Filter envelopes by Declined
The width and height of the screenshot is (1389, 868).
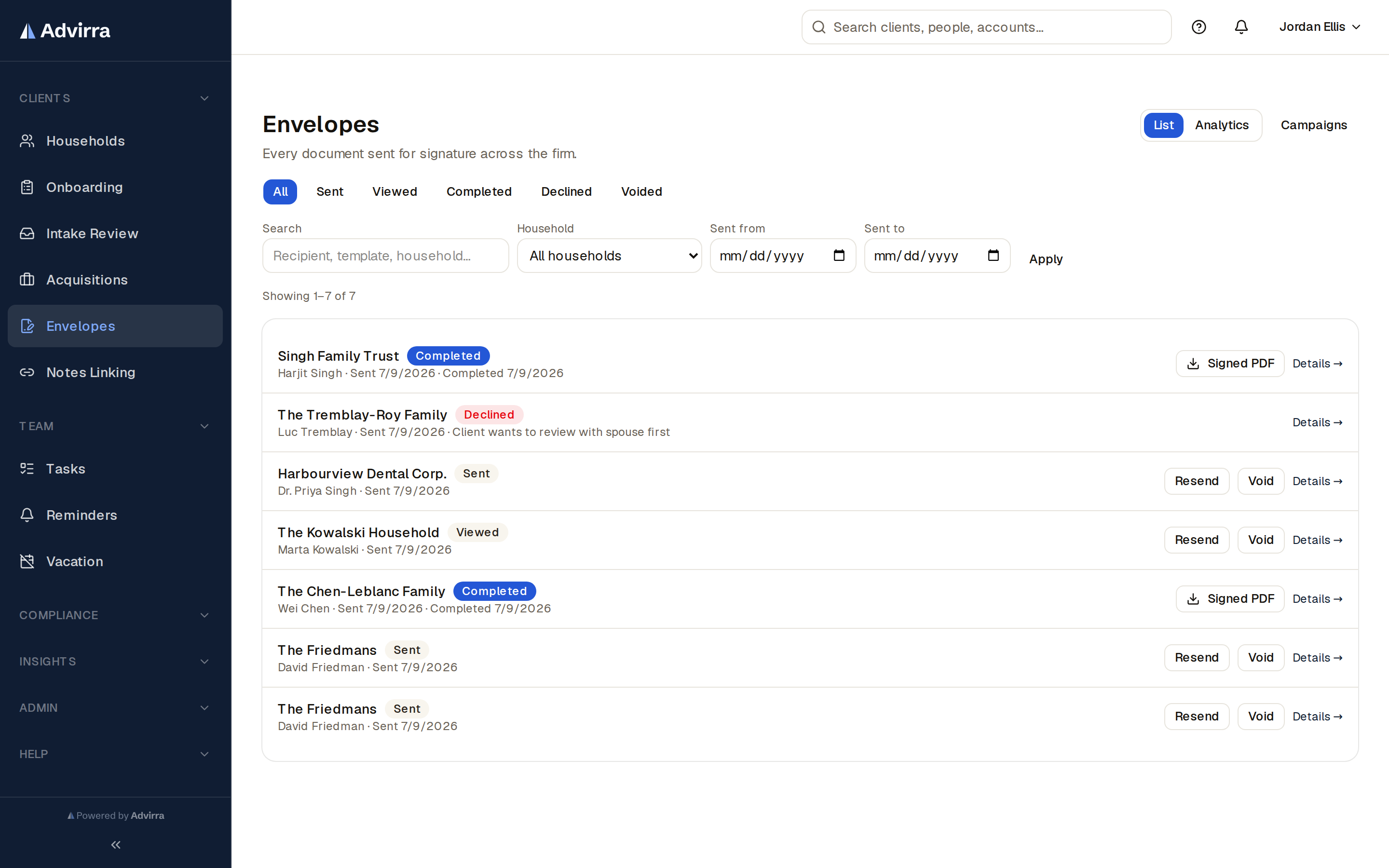pos(566,192)
